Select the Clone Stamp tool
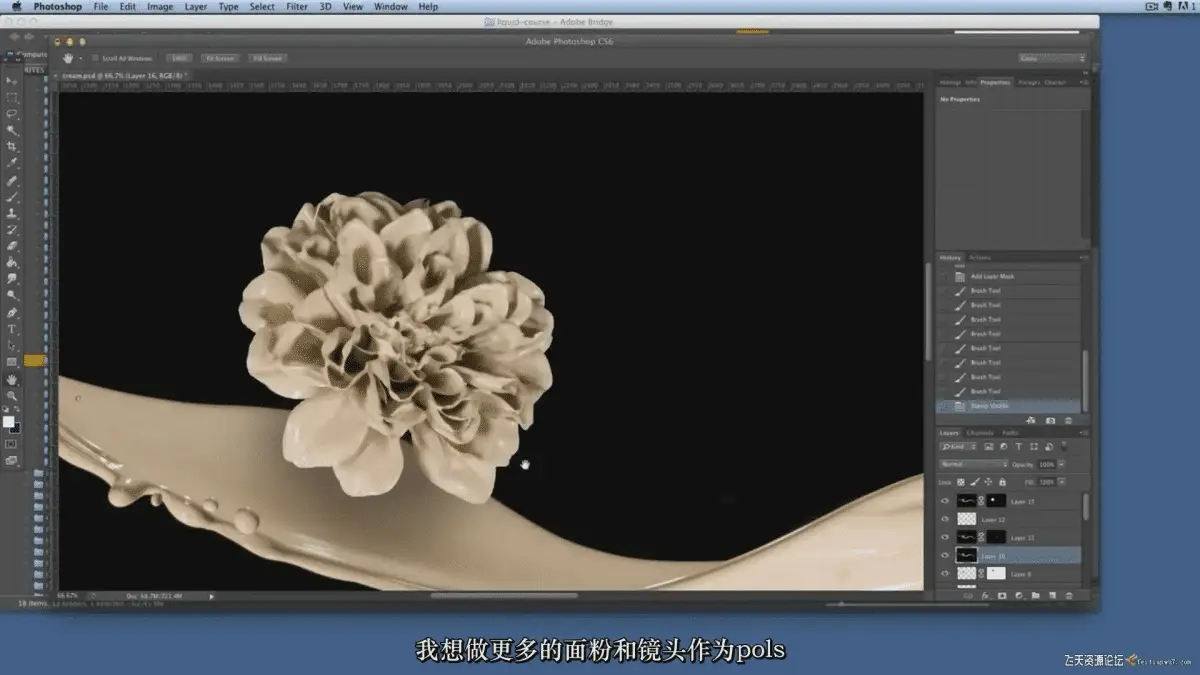Viewport: 1200px width, 675px height. click(12, 213)
